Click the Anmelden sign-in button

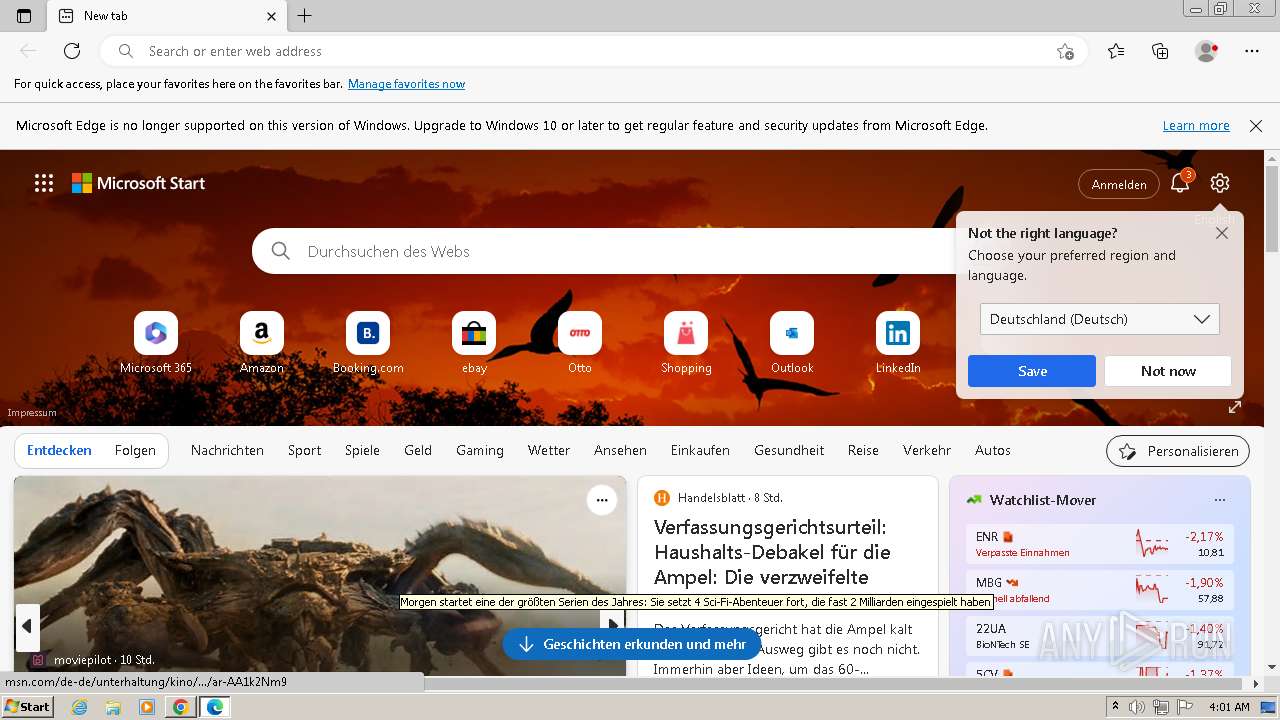(x=1119, y=184)
